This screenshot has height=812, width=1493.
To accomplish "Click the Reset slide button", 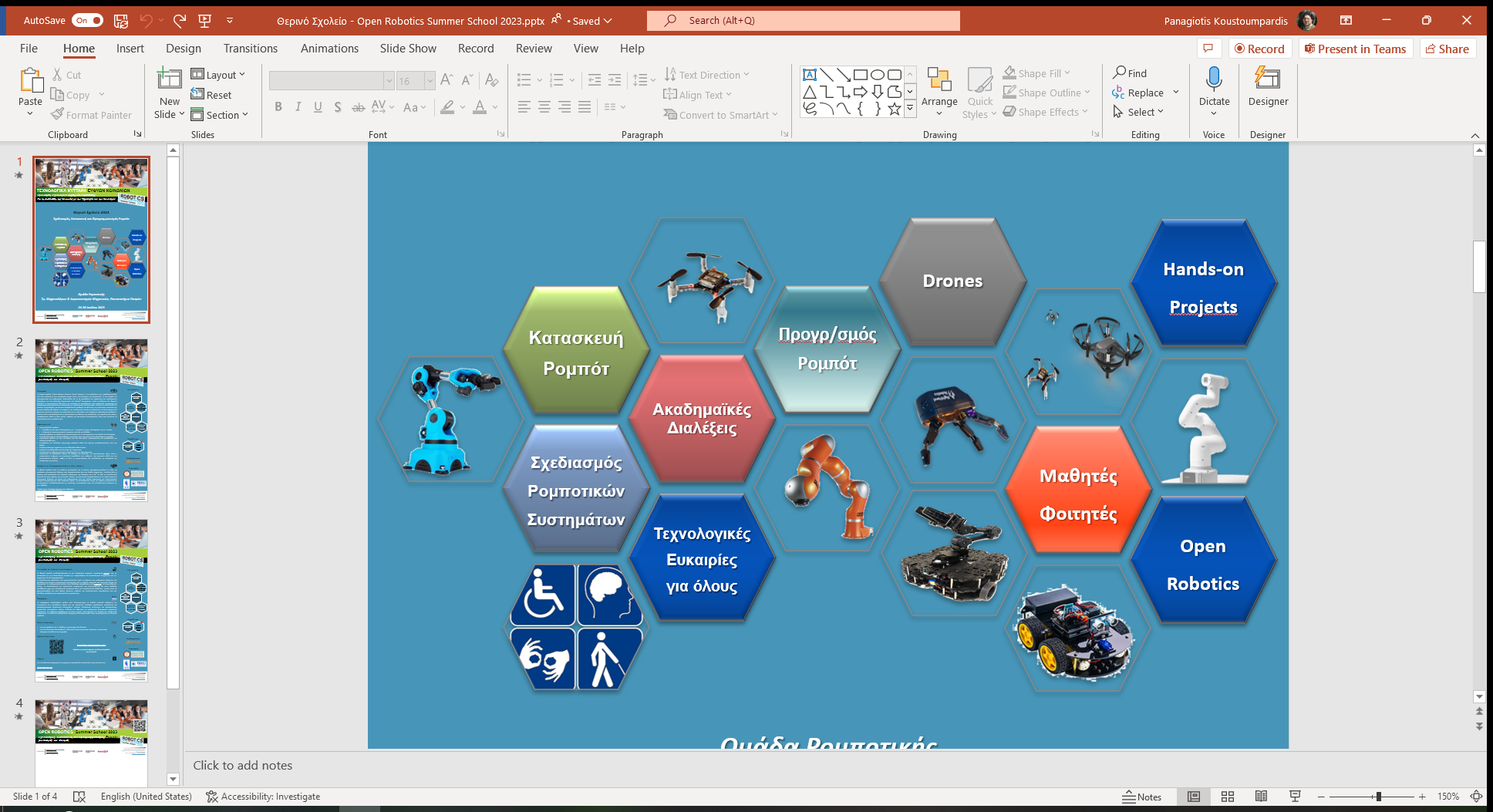I will 211,95.
